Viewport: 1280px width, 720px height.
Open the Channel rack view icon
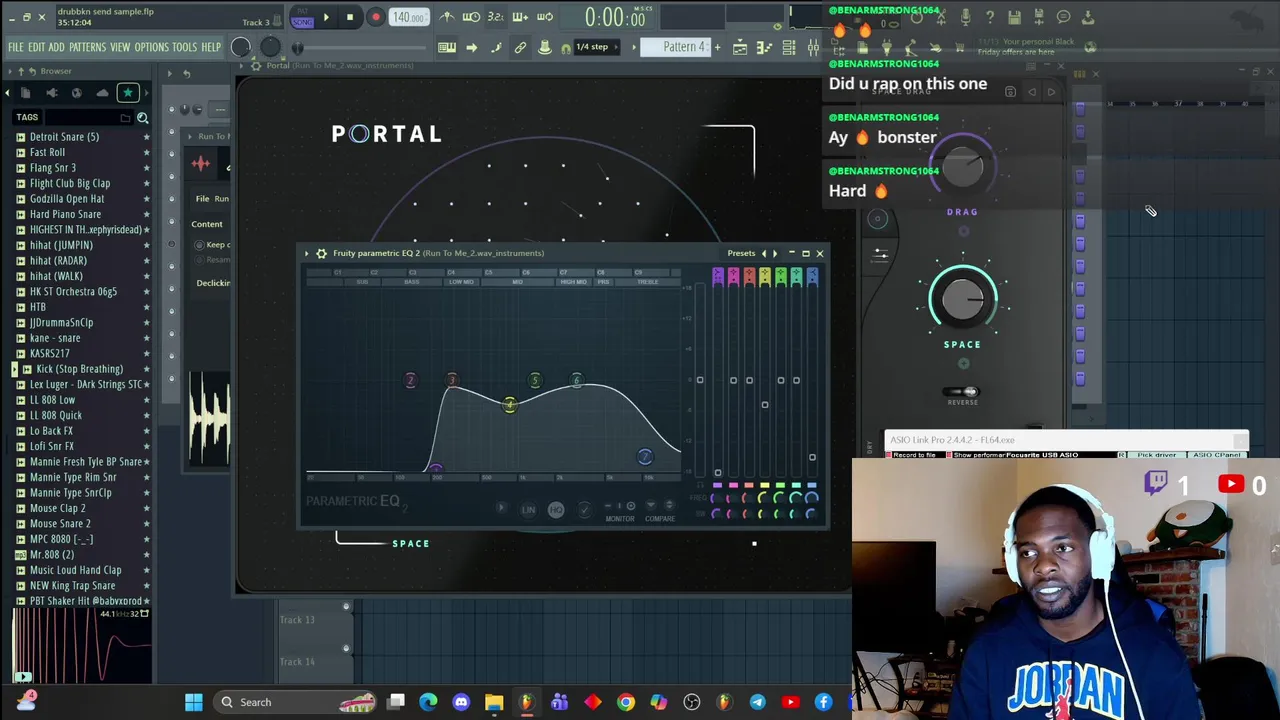click(x=789, y=47)
